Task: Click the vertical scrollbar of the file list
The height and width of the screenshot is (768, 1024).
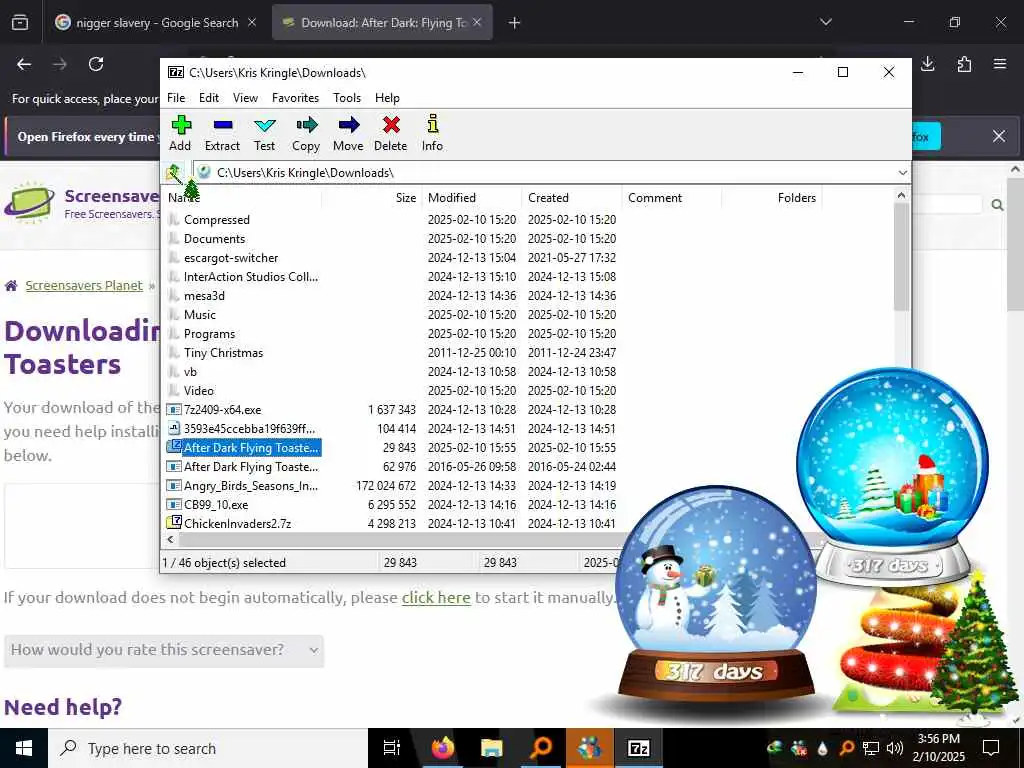Action: pos(901,256)
